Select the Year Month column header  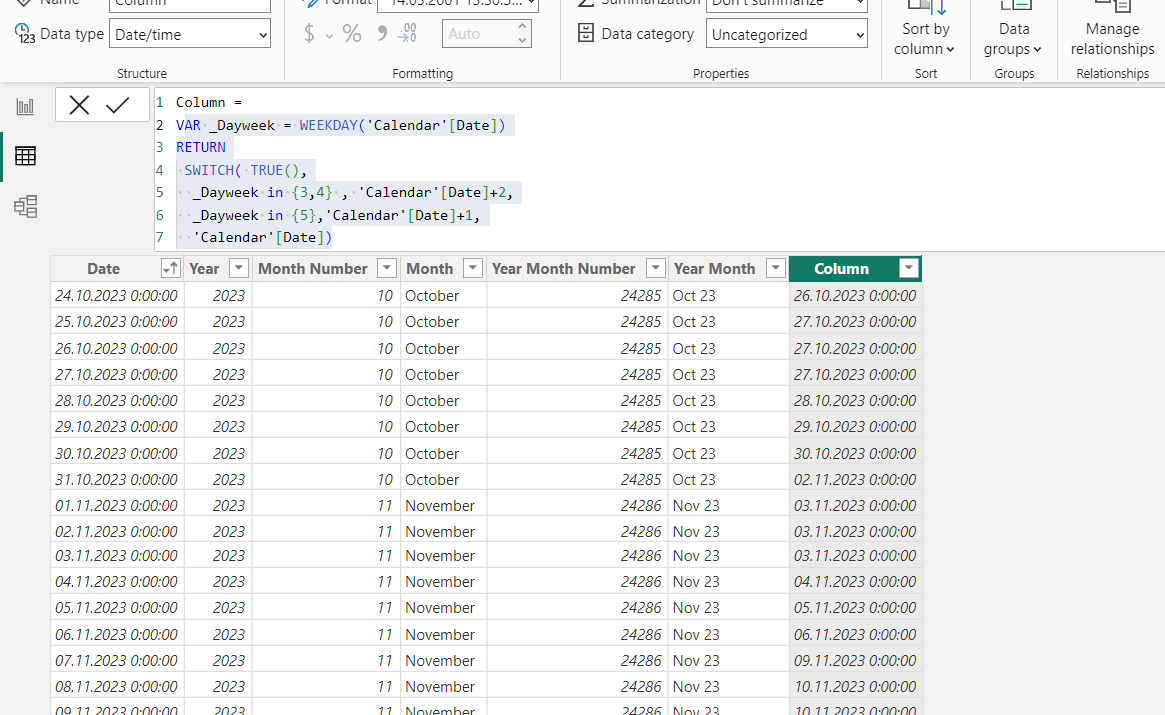coord(715,269)
